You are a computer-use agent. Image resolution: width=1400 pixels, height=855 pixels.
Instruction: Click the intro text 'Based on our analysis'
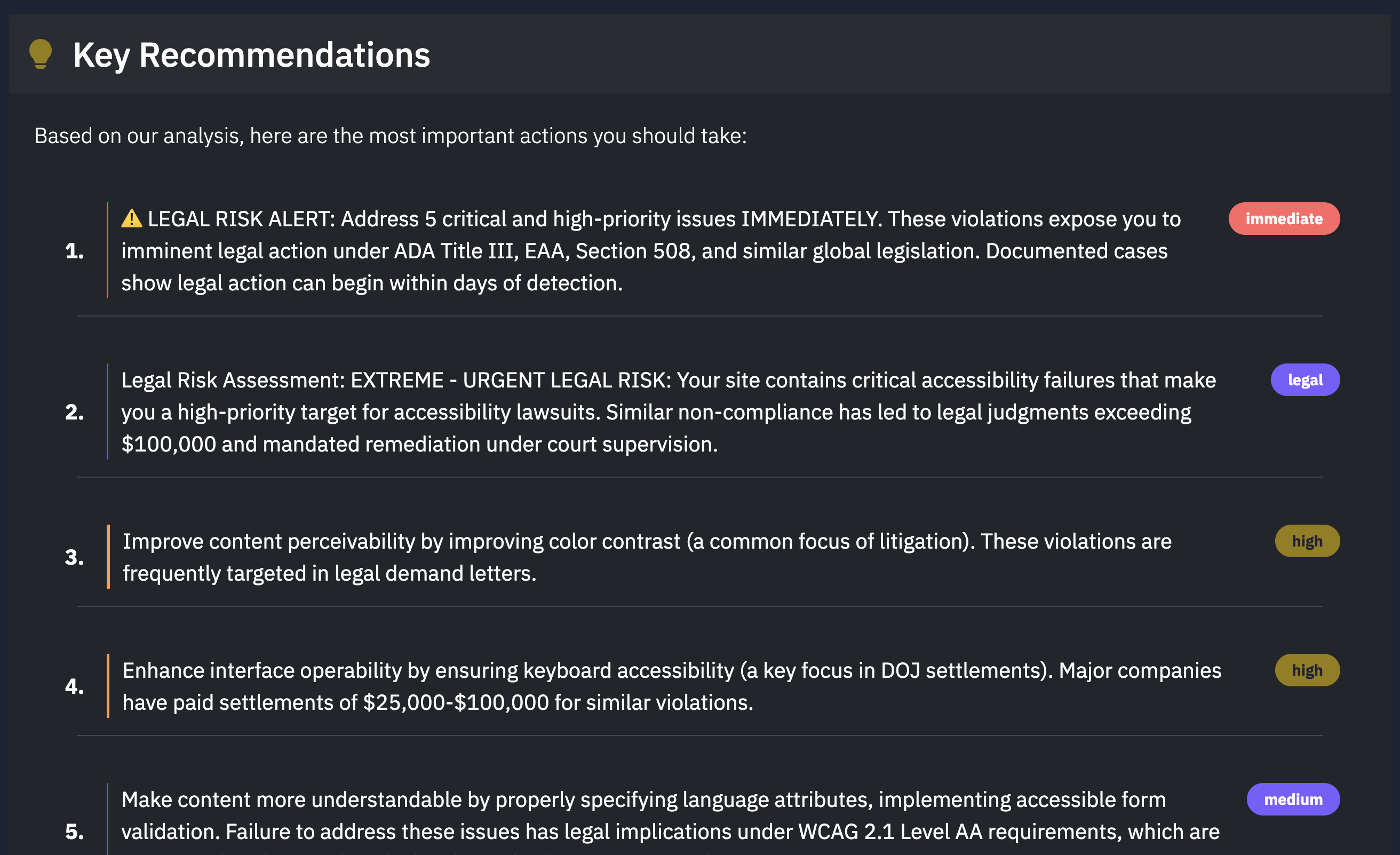tap(391, 136)
